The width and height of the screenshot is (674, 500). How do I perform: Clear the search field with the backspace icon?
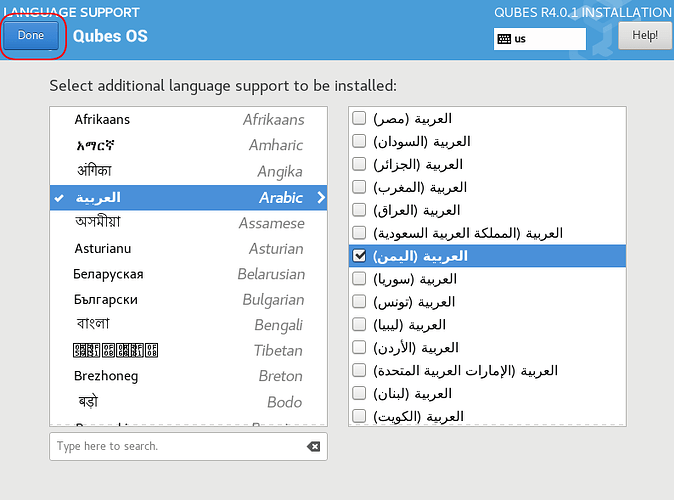click(x=313, y=446)
